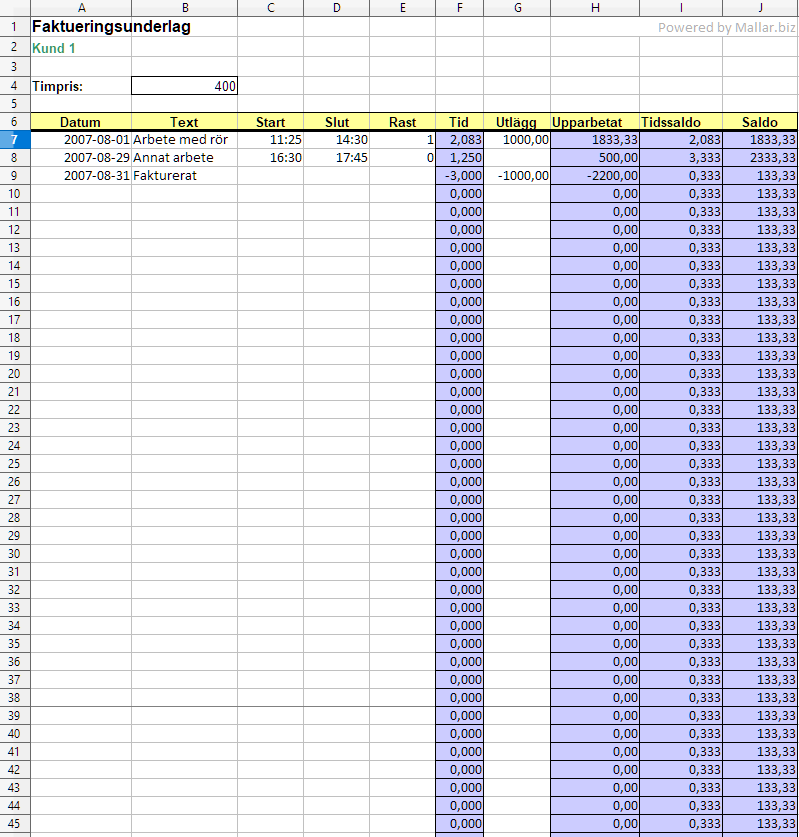The width and height of the screenshot is (799, 837).
Task: Select the Timpris value cell 400
Action: [185, 86]
